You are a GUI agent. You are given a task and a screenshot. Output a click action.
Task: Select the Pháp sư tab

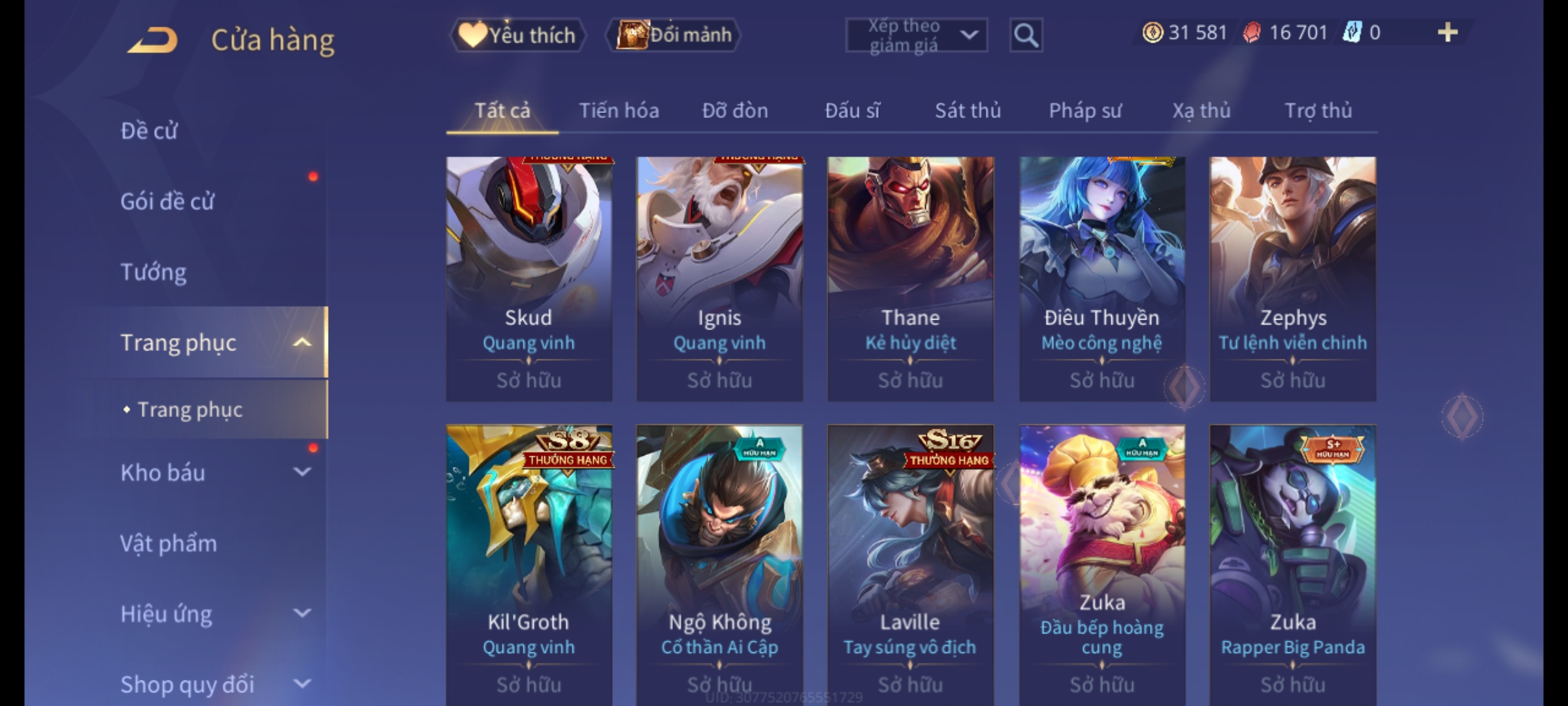(x=1085, y=110)
